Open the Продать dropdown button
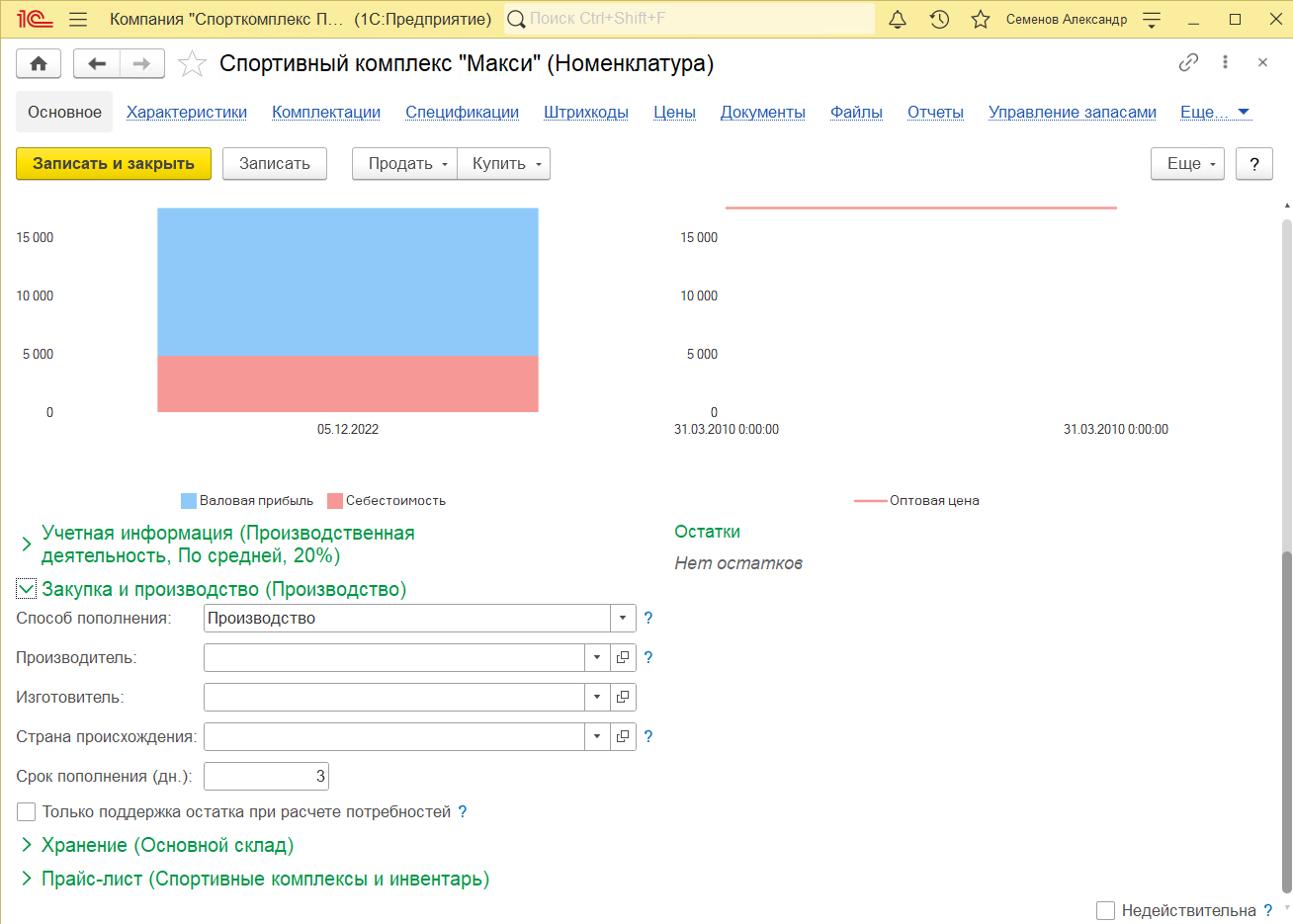Viewport: 1293px width, 924px height. pos(404,164)
